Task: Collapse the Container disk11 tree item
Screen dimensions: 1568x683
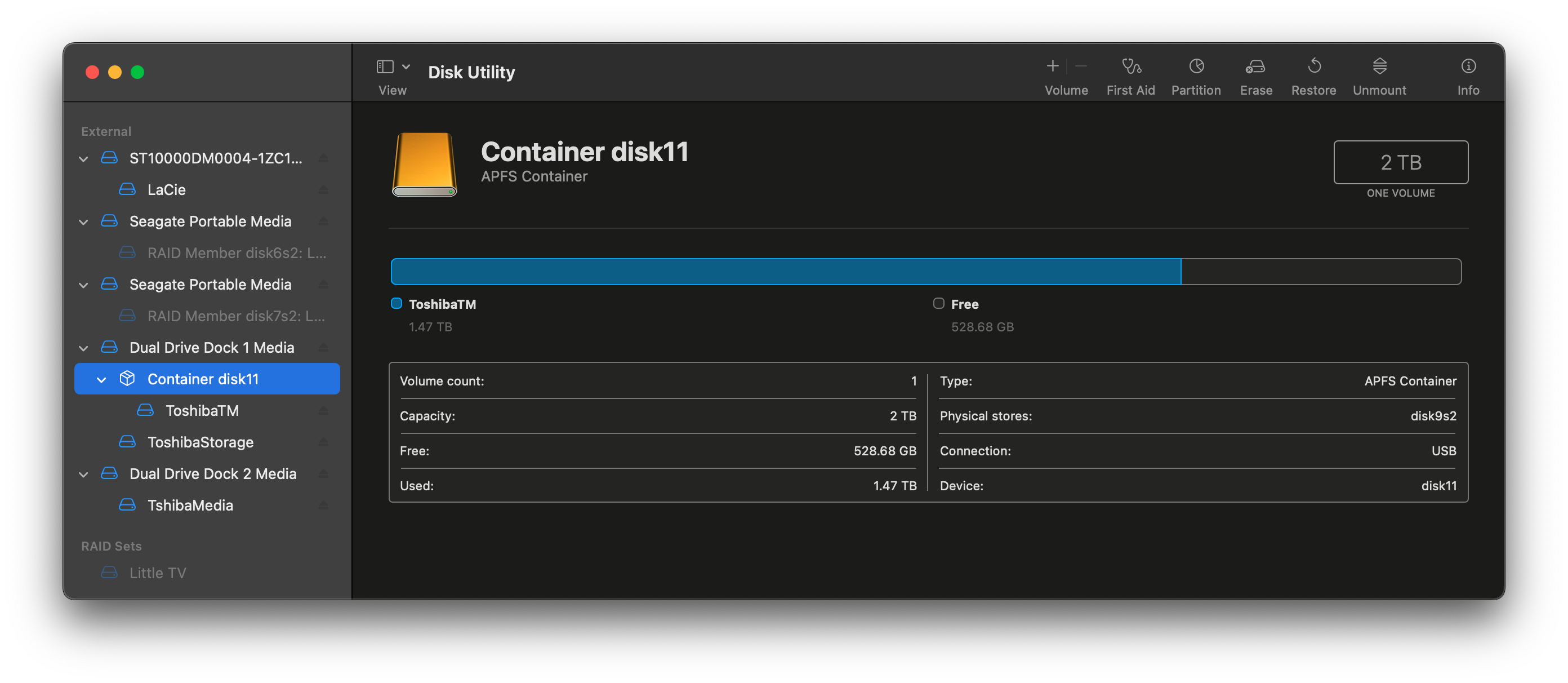Action: 101,380
